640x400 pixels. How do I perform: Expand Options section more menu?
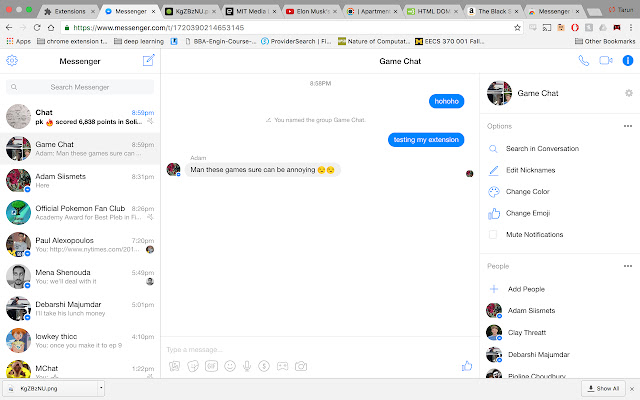628,126
